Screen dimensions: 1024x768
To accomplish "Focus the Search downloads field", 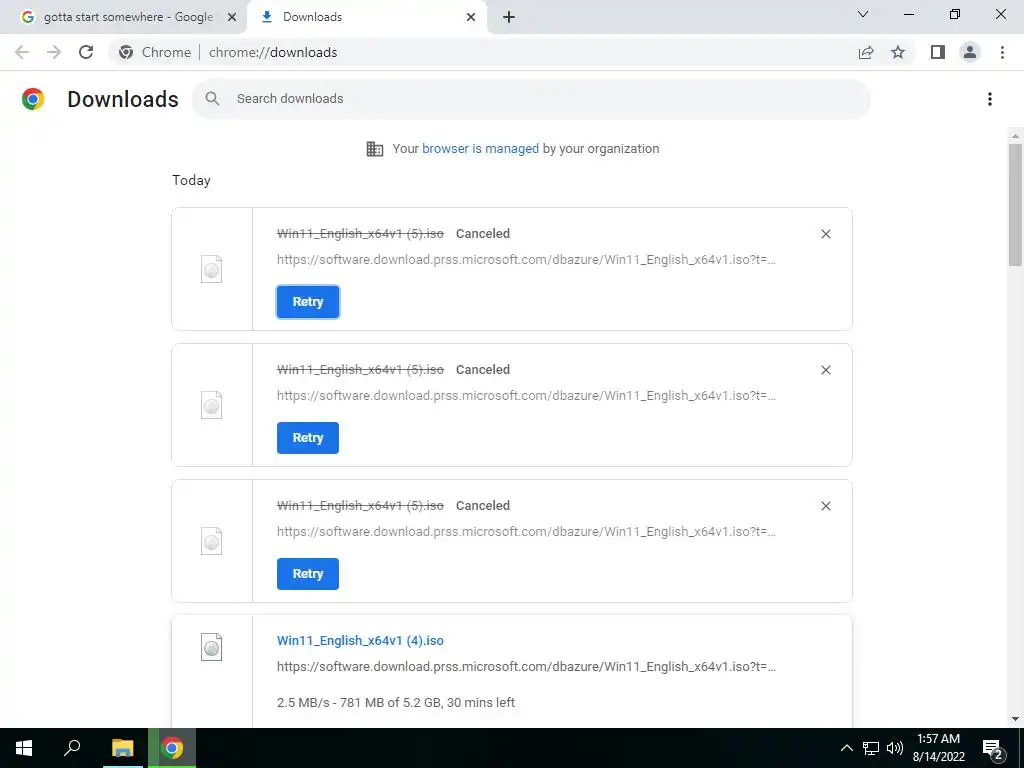I will pyautogui.click(x=531, y=99).
